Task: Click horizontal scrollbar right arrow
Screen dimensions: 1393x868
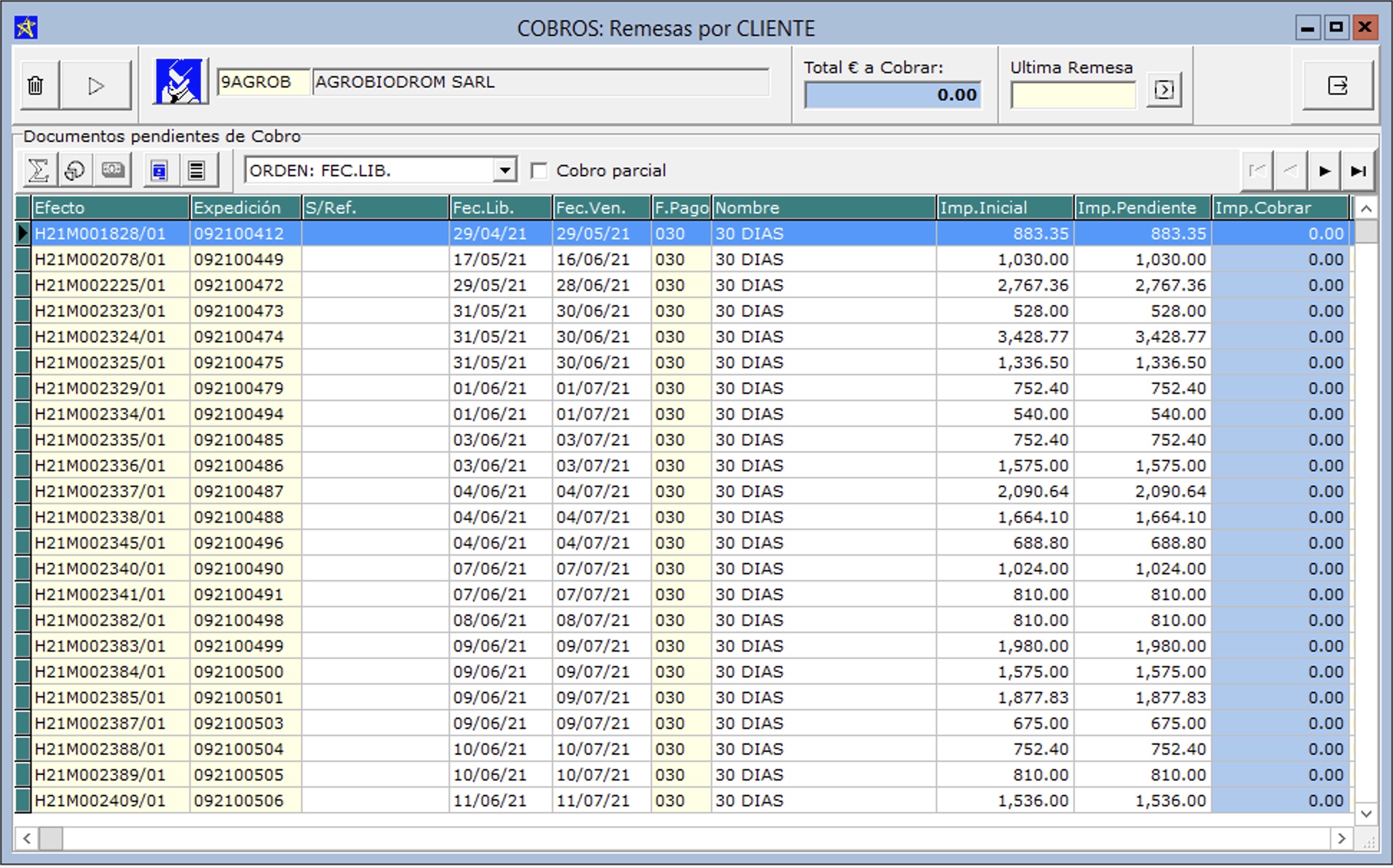Action: pyautogui.click(x=1341, y=838)
